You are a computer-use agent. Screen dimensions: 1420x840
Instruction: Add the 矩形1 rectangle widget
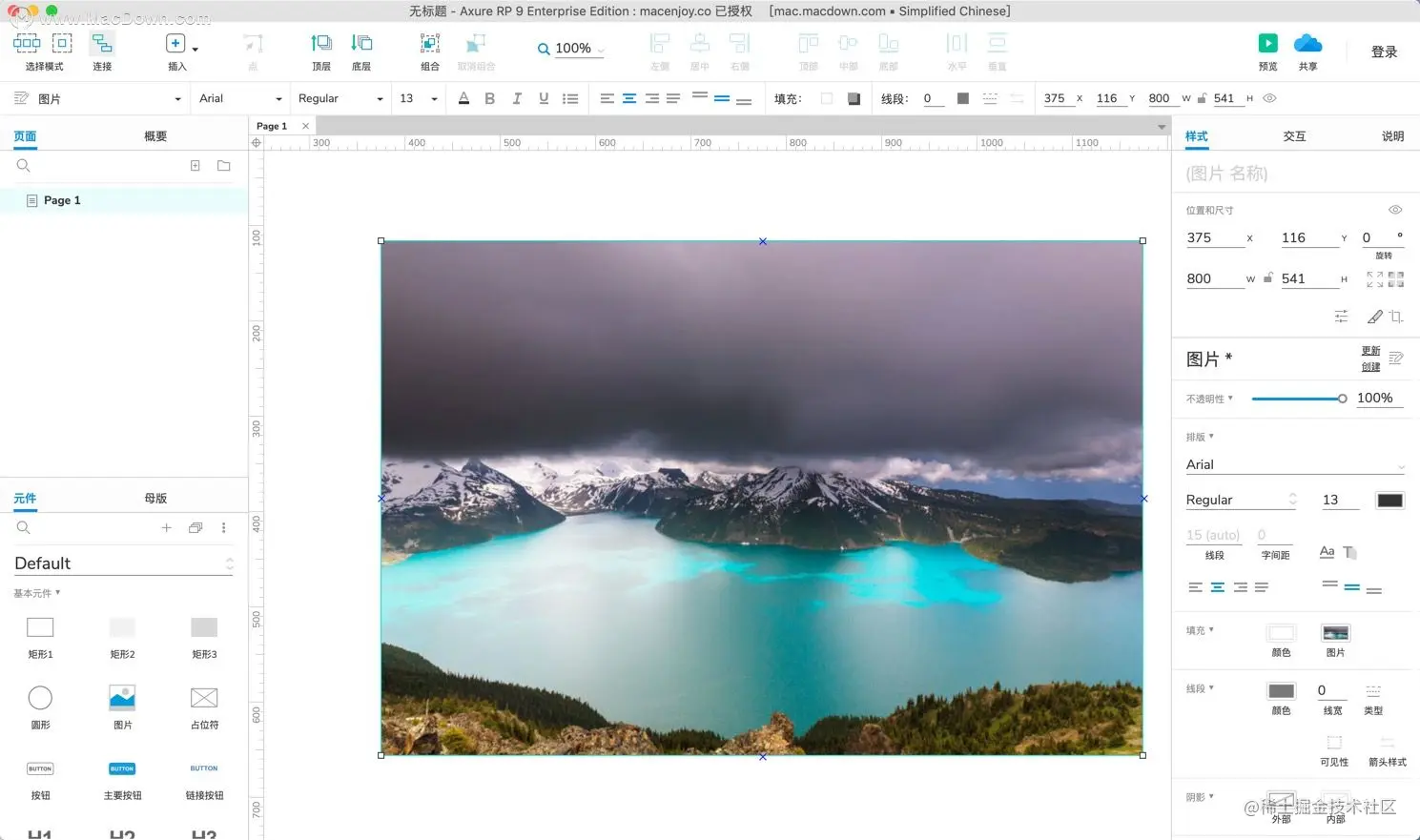click(x=40, y=636)
